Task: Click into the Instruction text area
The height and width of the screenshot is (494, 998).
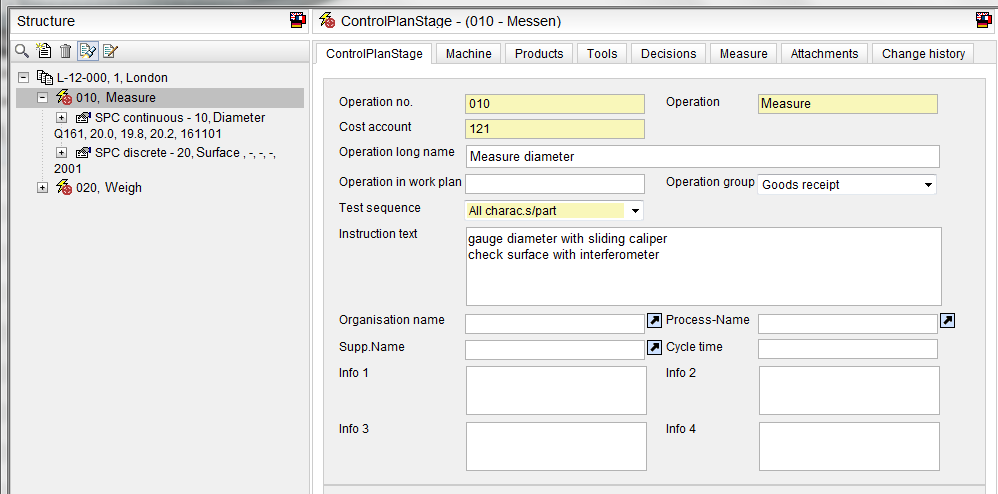Action: pos(702,266)
